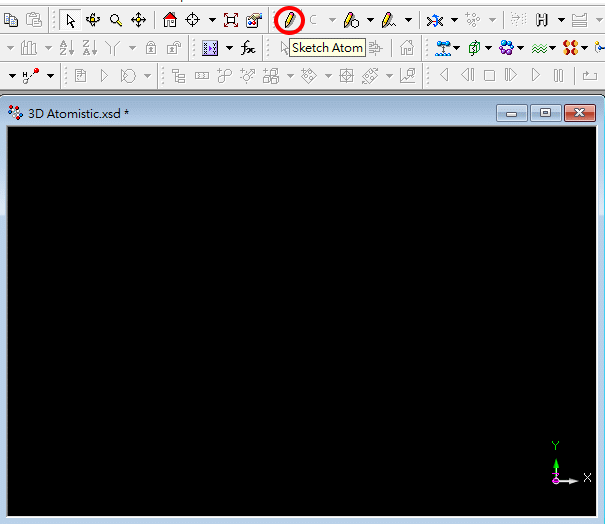
Task: Click the Reset View home icon
Action: point(170,20)
